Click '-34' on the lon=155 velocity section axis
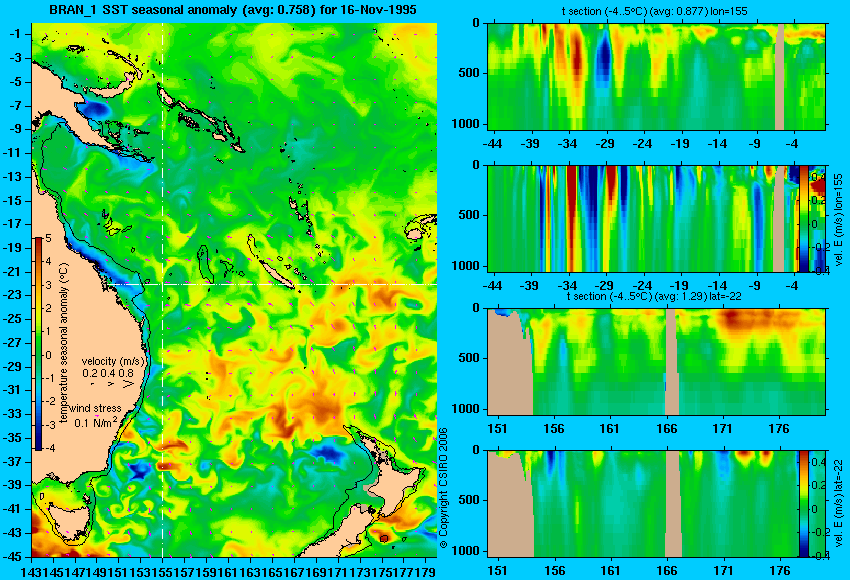 click(567, 286)
